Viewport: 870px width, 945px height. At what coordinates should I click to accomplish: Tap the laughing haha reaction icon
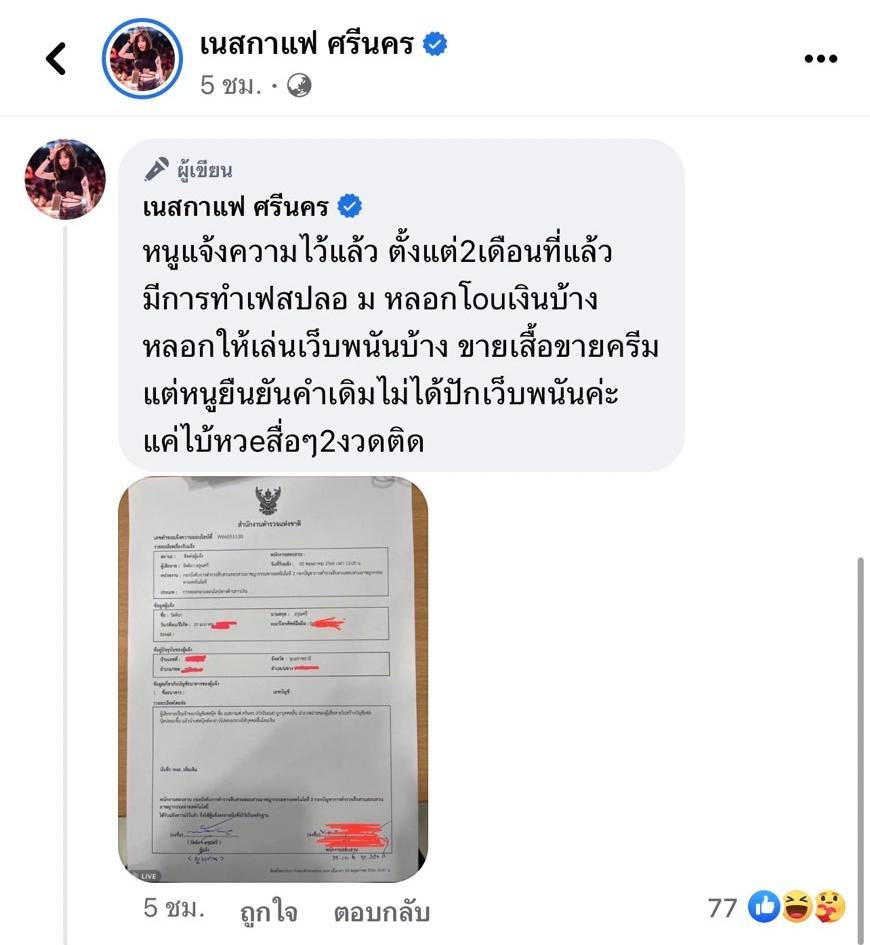coord(796,907)
